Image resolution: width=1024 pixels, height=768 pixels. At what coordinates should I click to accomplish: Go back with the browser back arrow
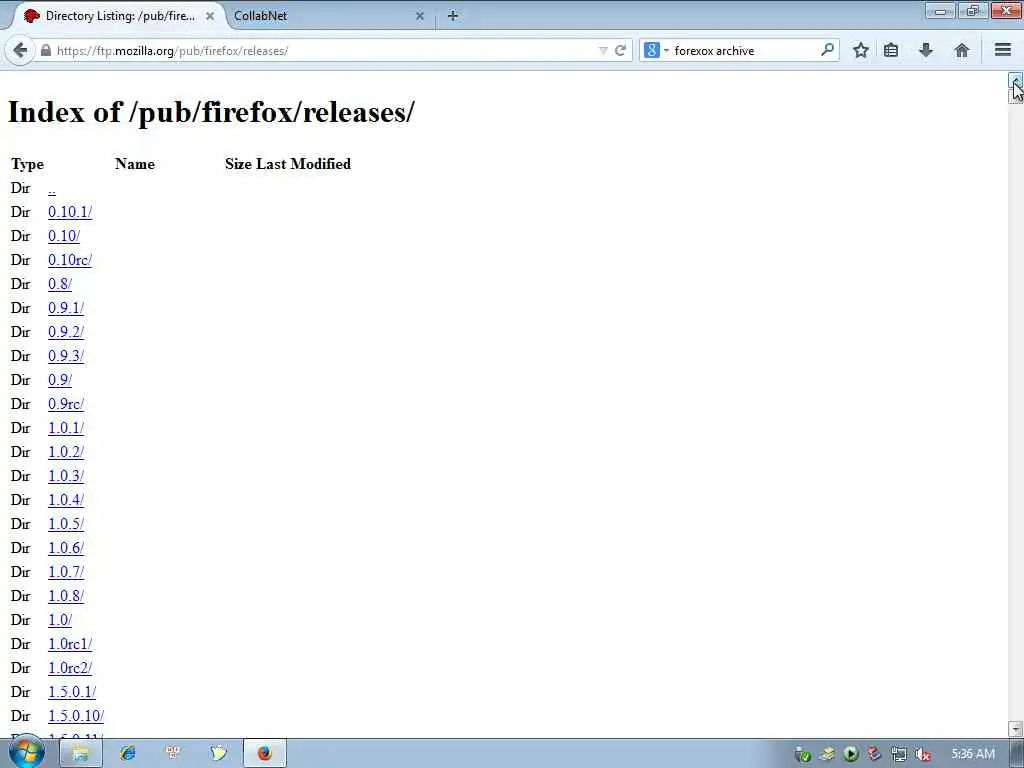coord(20,50)
